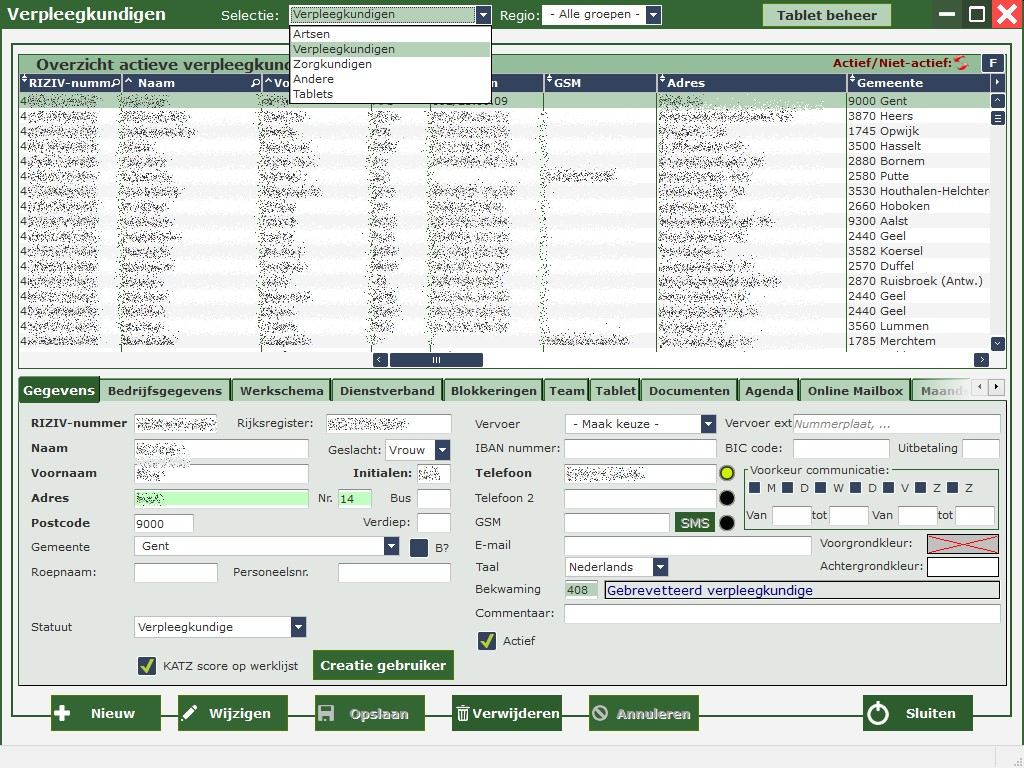Choose Zorgkundigen from the Selectie list
Image resolution: width=1024 pixels, height=768 pixels.
click(332, 64)
